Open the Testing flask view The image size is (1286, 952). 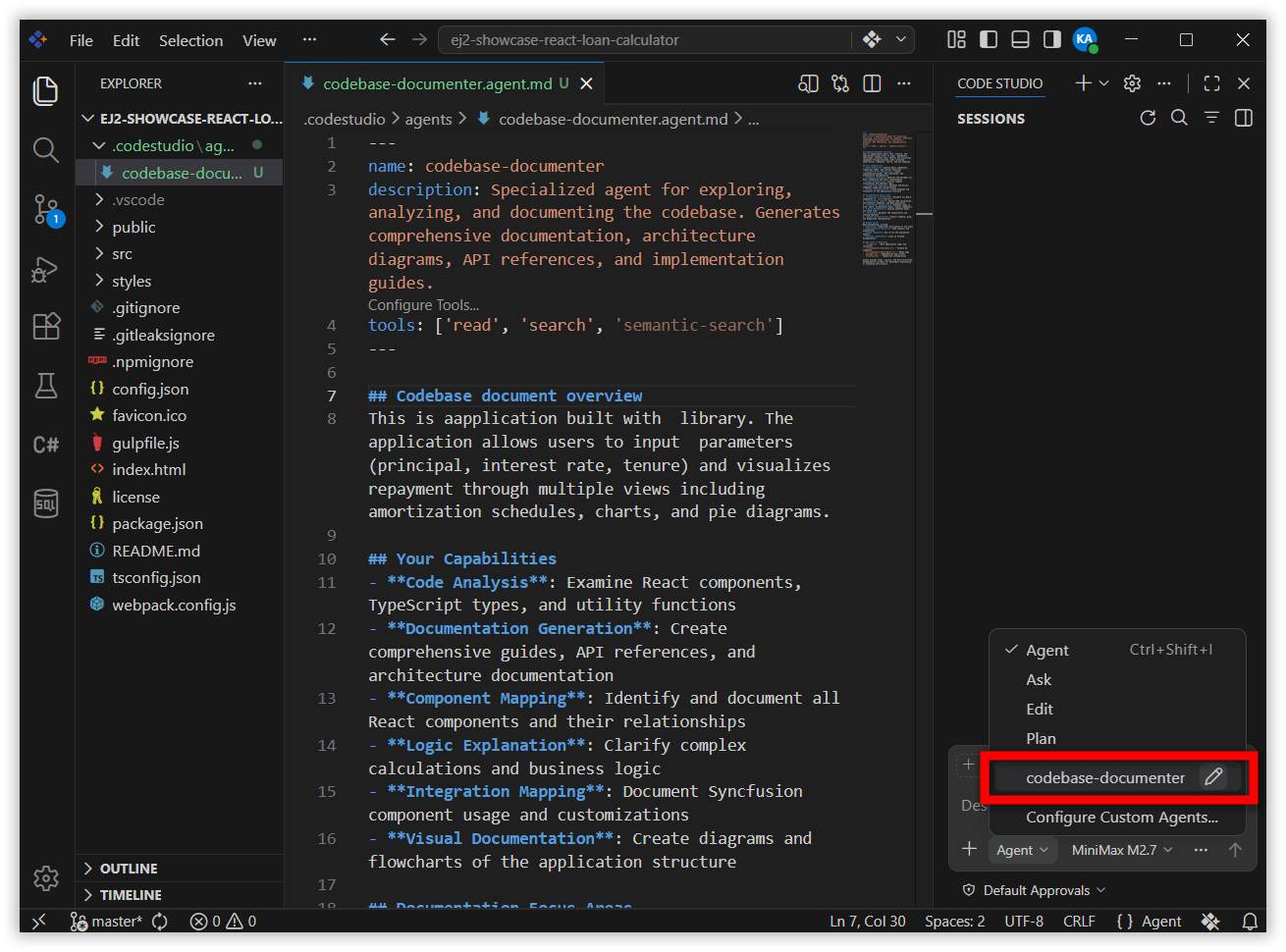point(46,386)
